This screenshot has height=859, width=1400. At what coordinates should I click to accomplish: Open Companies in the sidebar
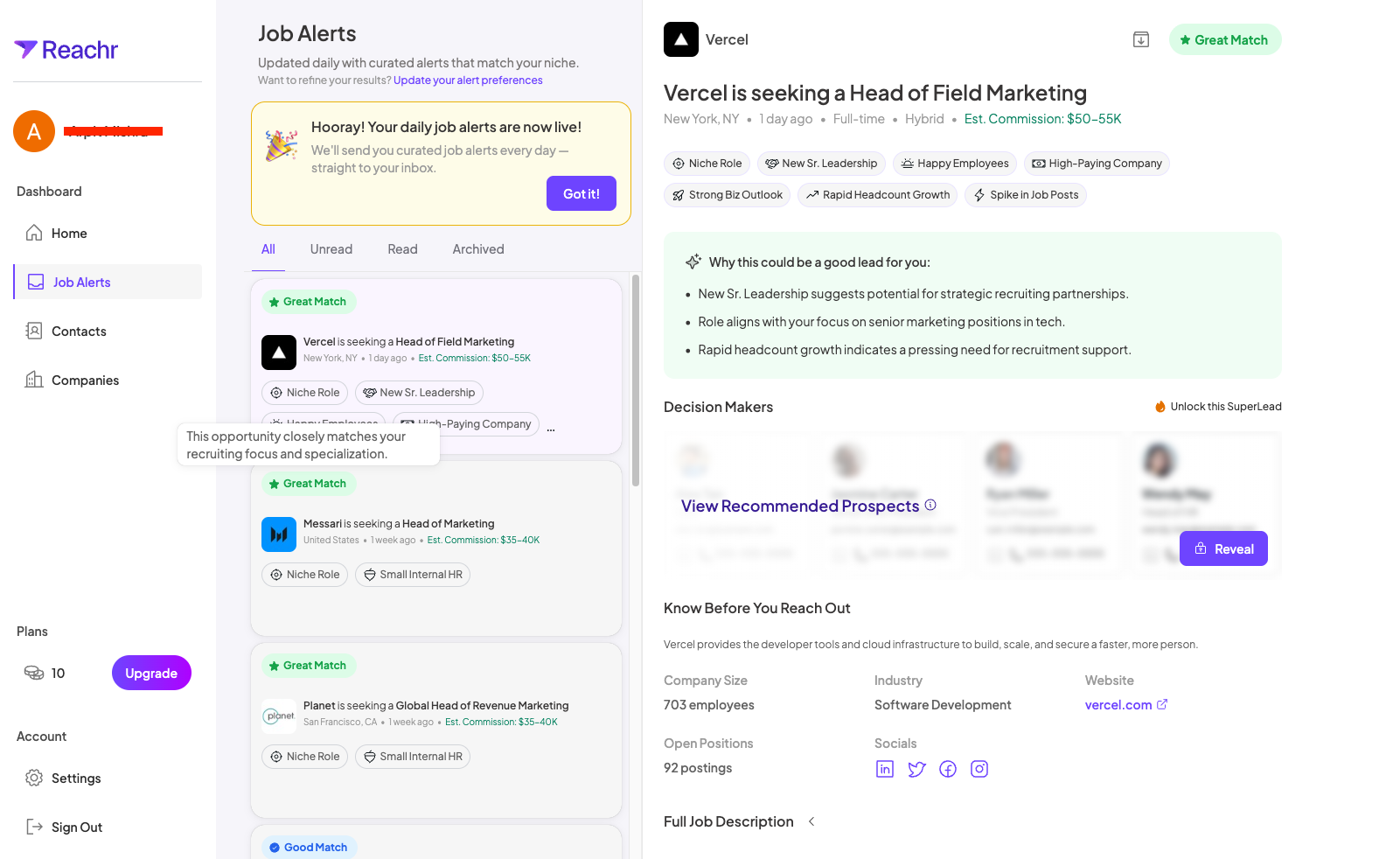pyautogui.click(x=108, y=380)
